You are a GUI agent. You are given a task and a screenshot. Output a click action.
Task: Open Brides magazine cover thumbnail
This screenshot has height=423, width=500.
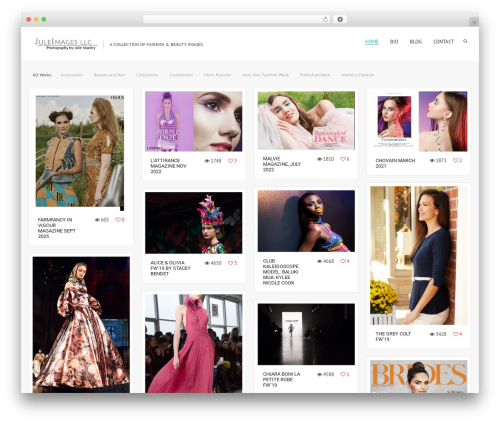[419, 376]
